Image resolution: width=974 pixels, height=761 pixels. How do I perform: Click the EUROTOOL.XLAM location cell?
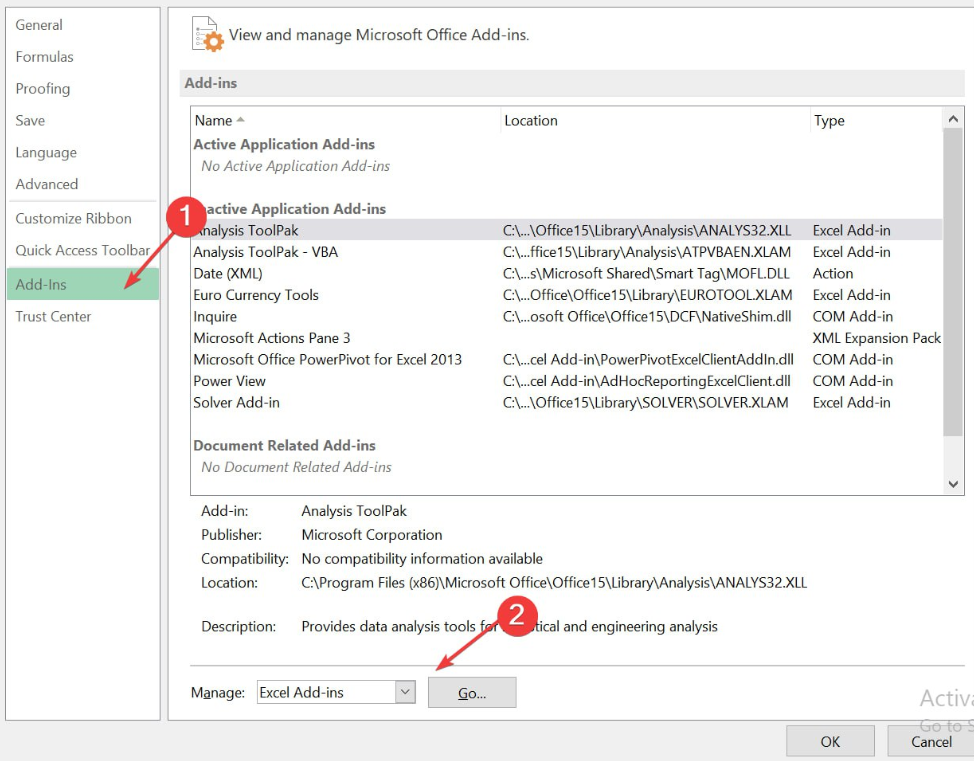(647, 295)
